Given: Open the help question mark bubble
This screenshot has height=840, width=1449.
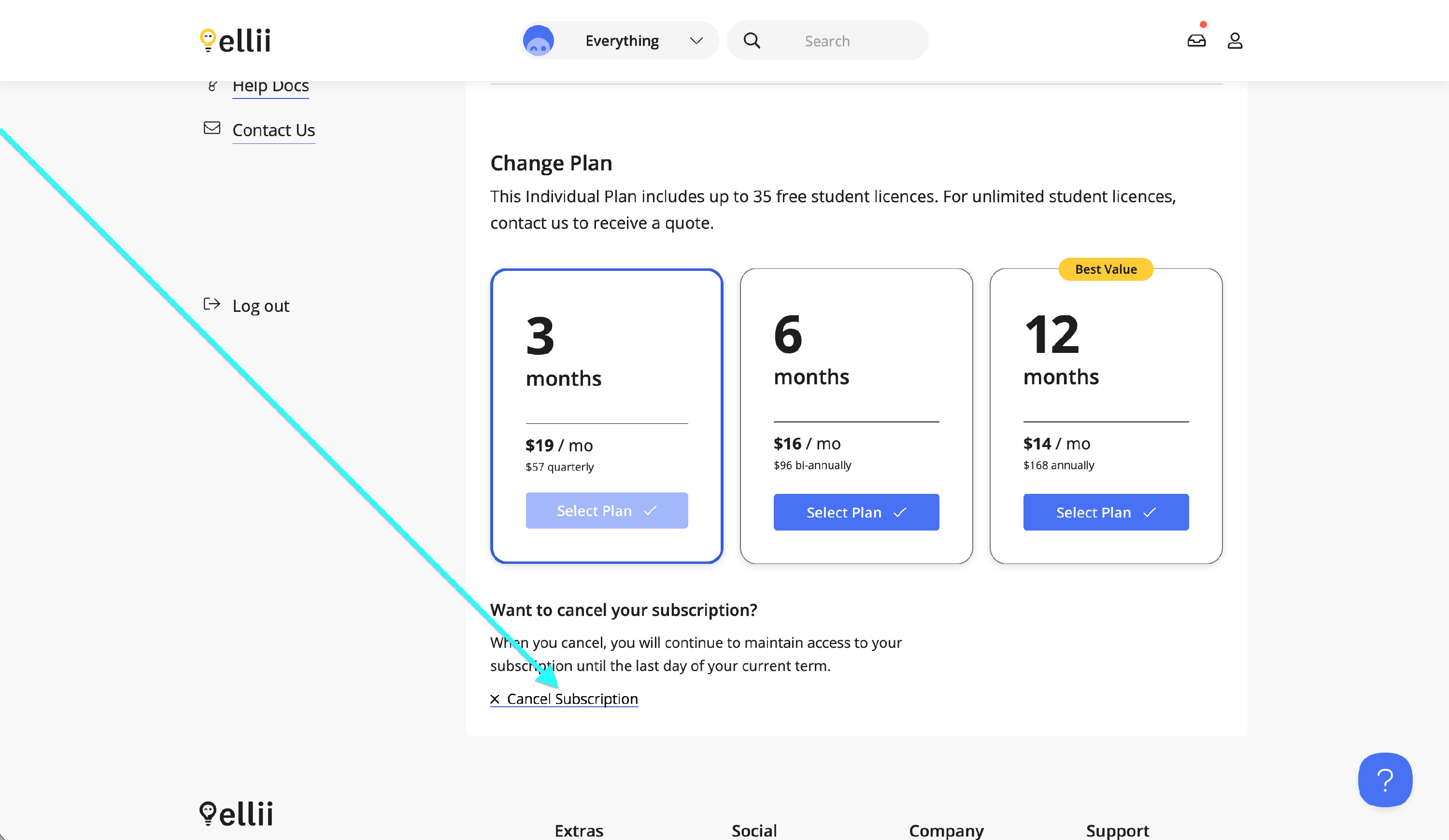Looking at the screenshot, I should point(1385,780).
